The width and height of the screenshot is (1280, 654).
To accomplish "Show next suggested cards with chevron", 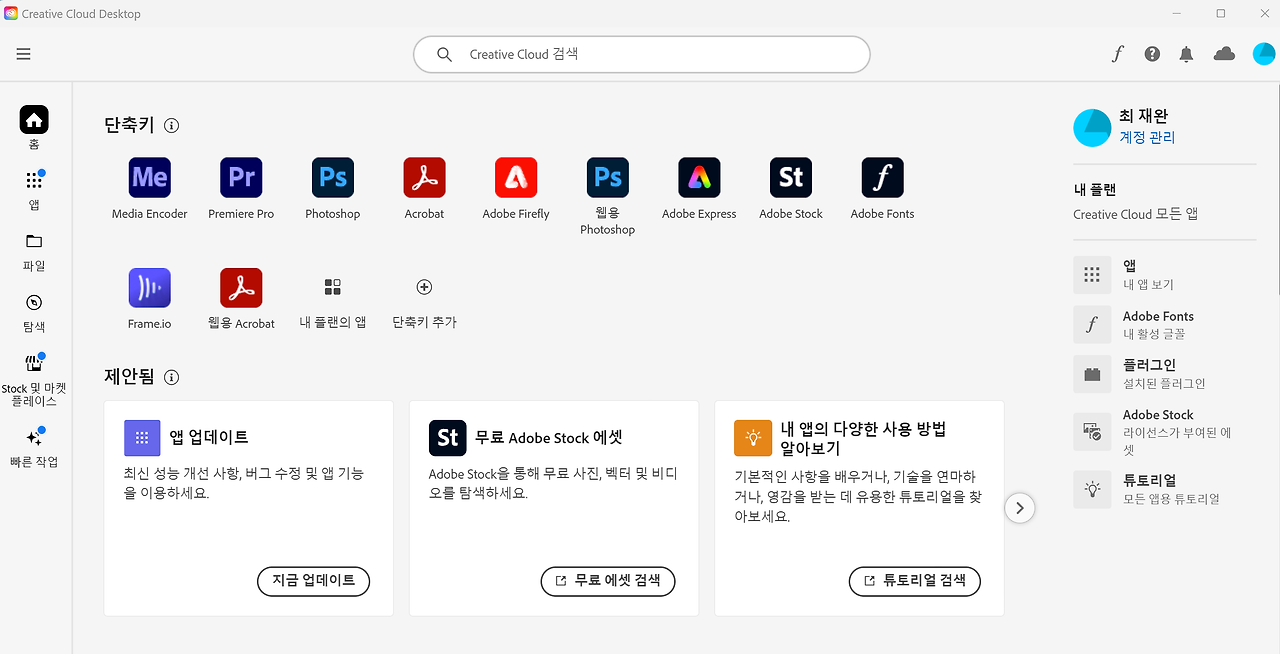I will (1019, 508).
